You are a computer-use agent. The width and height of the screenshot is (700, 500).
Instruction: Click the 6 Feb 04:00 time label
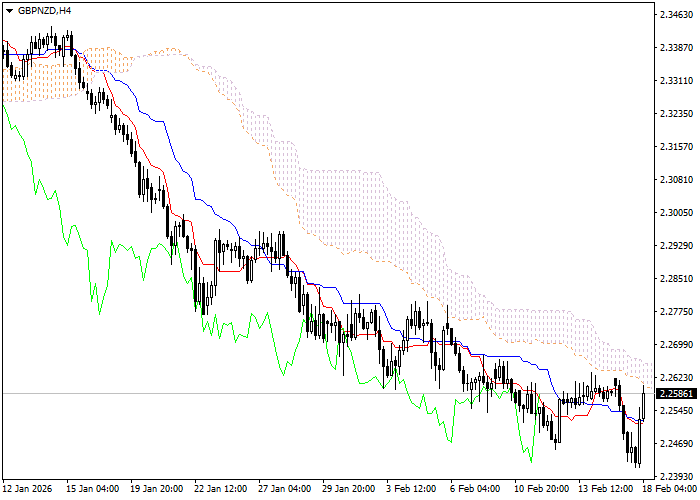pyautogui.click(x=475, y=489)
